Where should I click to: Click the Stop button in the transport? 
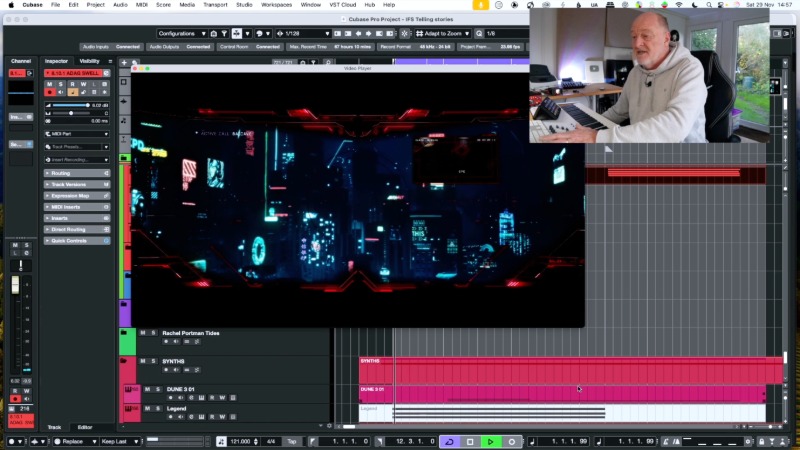[470, 441]
